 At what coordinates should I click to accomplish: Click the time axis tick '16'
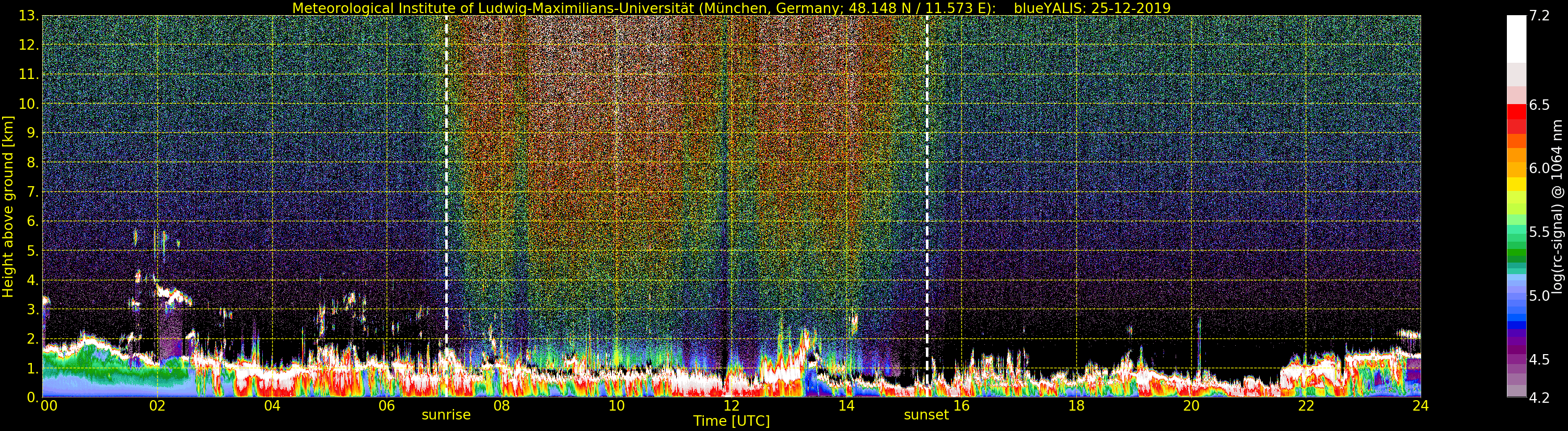[x=961, y=405]
